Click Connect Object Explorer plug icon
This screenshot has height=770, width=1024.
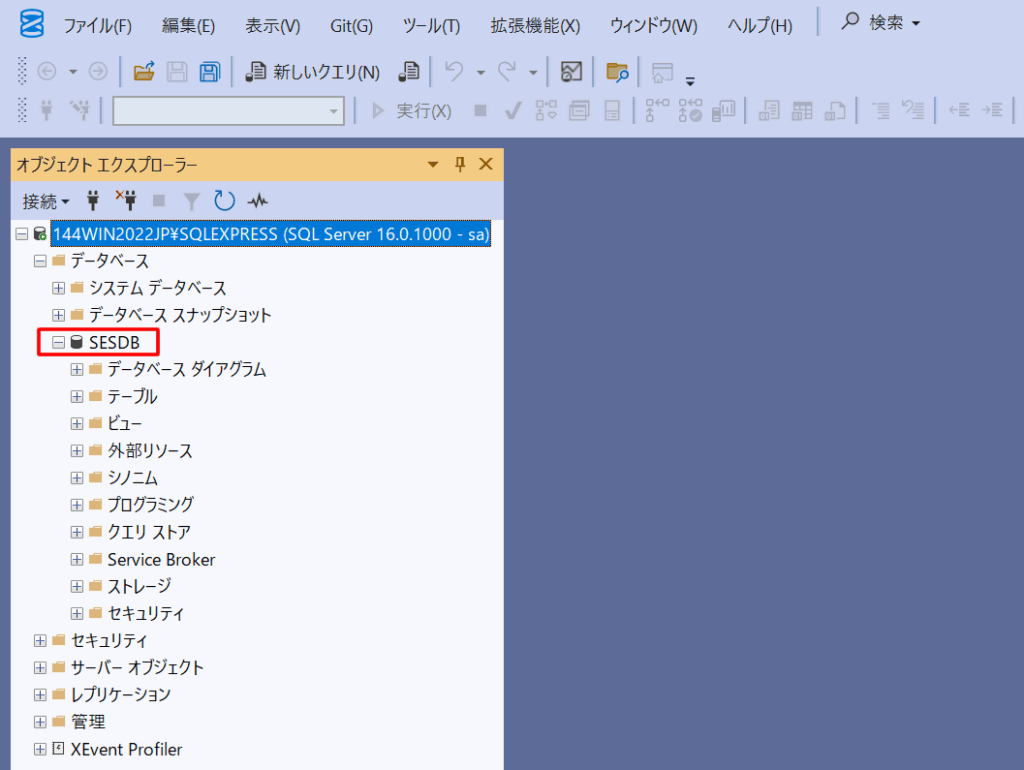93,200
